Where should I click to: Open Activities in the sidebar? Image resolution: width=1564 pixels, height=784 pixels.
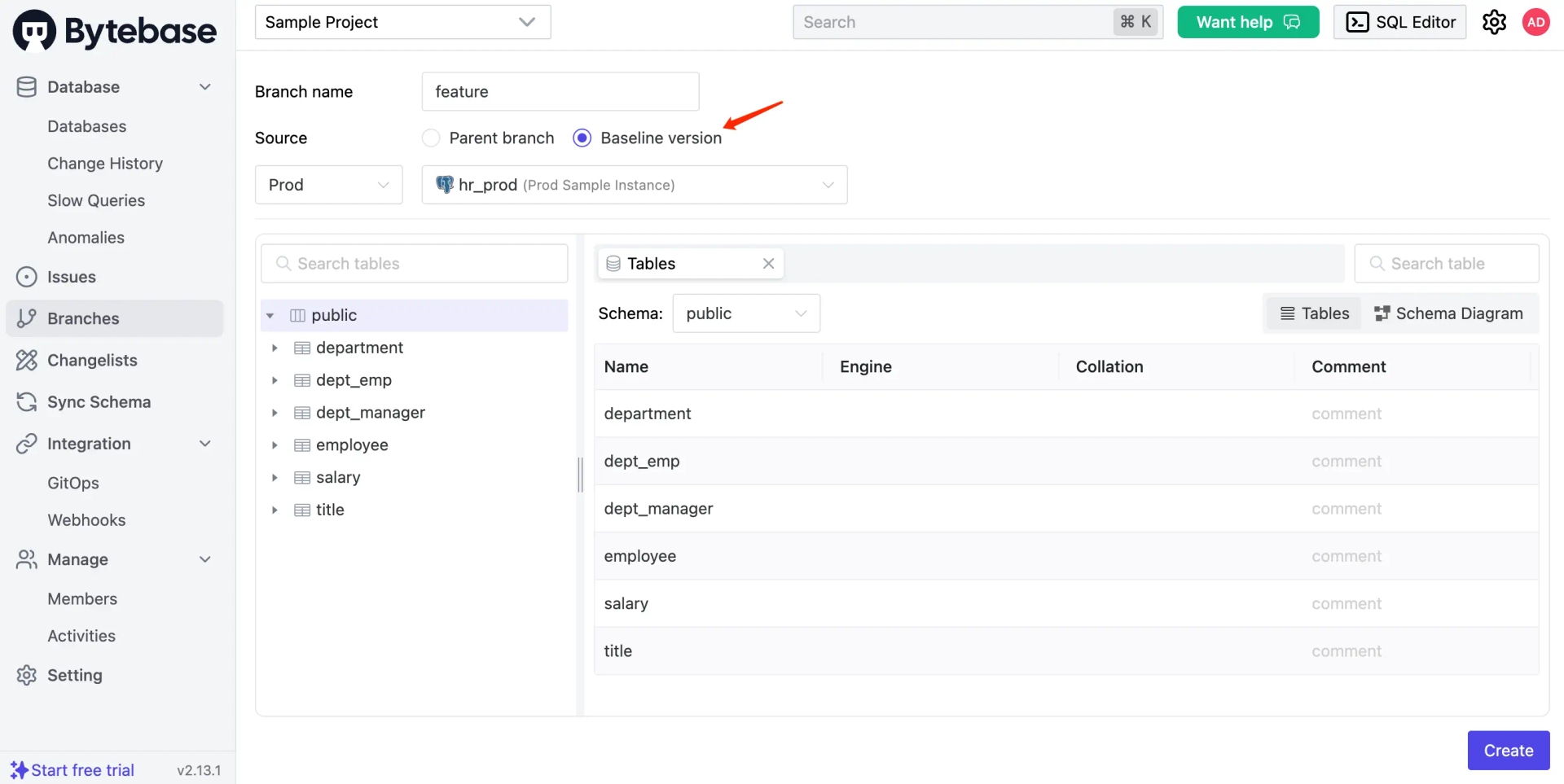81,636
